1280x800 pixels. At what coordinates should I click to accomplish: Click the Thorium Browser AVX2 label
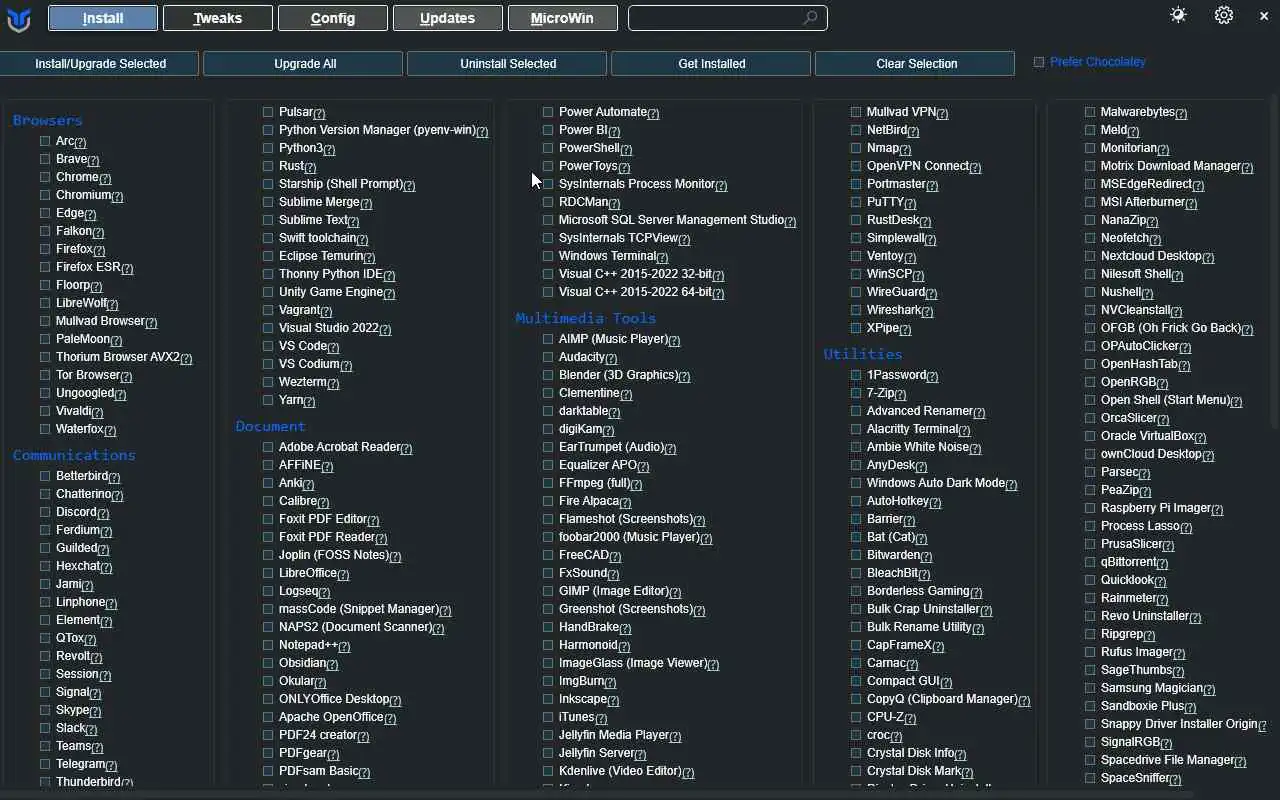117,357
